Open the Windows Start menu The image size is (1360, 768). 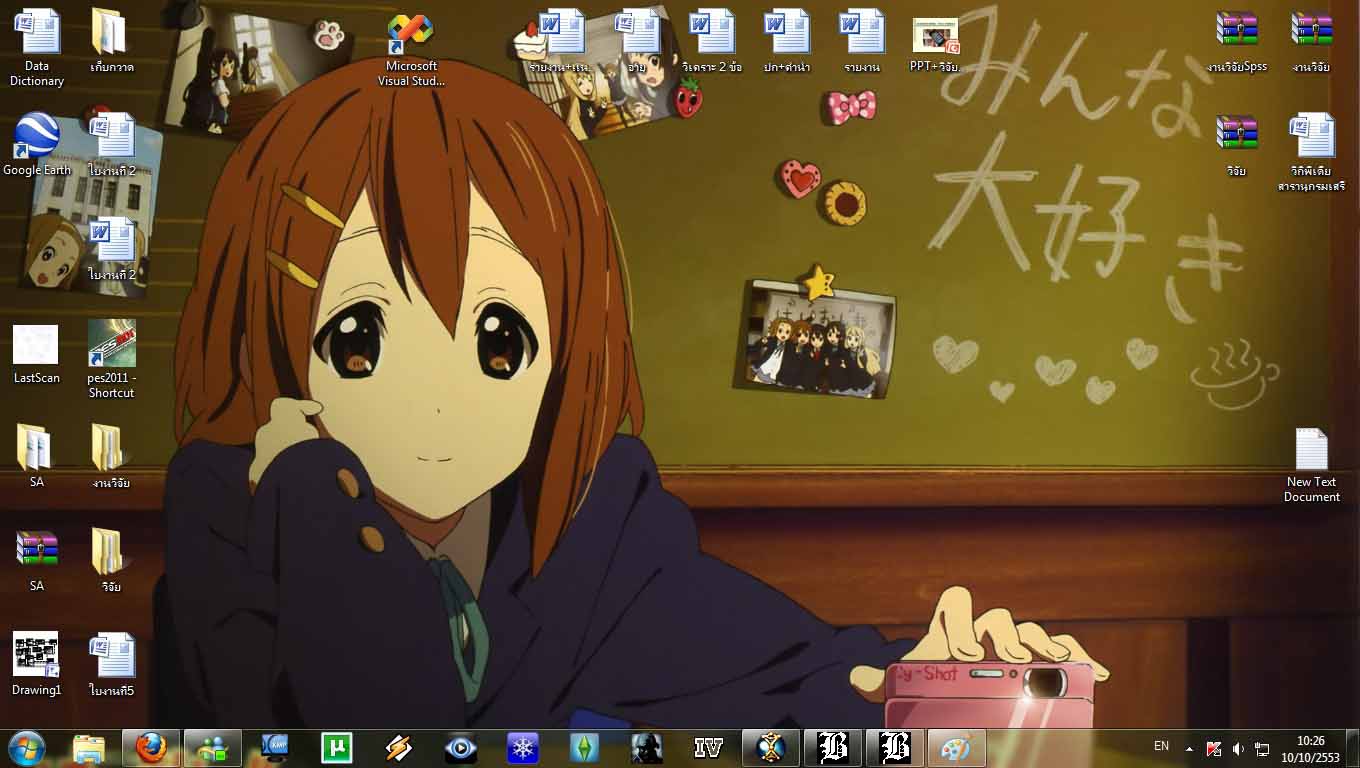(27, 748)
